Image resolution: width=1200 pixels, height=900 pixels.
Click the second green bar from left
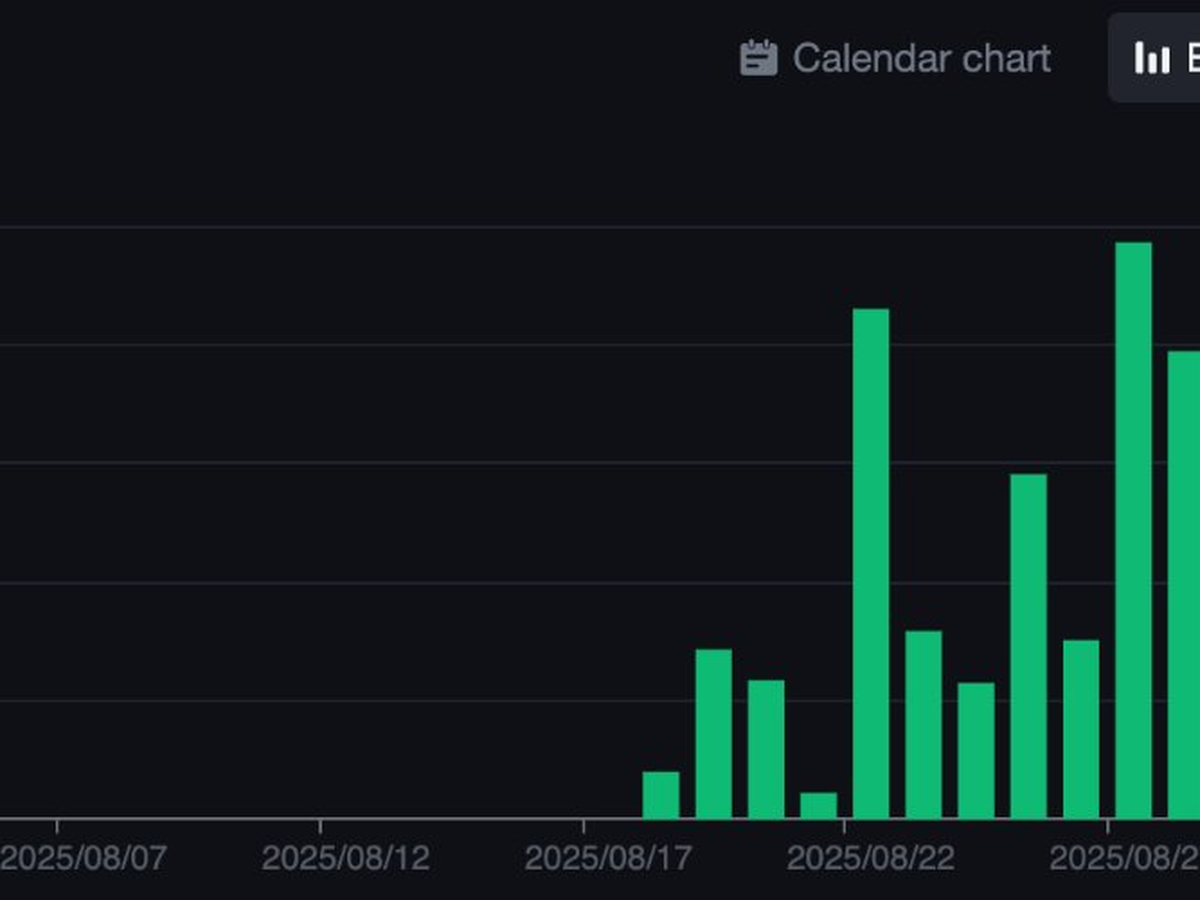[x=713, y=734]
